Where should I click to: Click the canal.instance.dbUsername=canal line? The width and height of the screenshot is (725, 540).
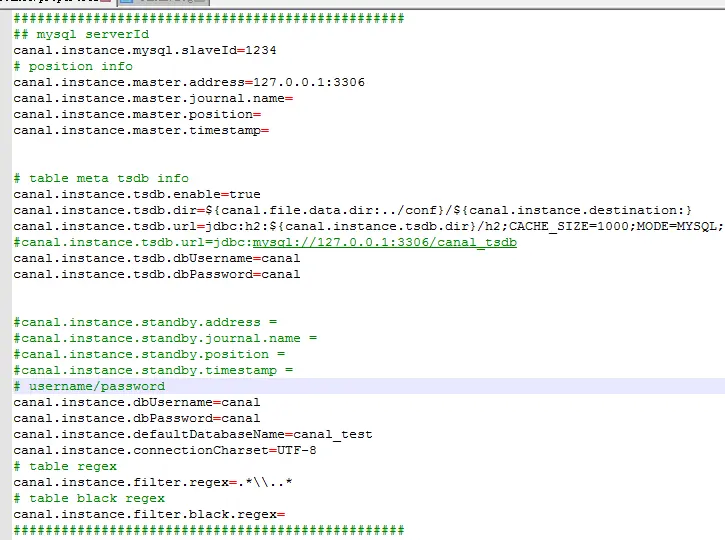click(x=137, y=402)
